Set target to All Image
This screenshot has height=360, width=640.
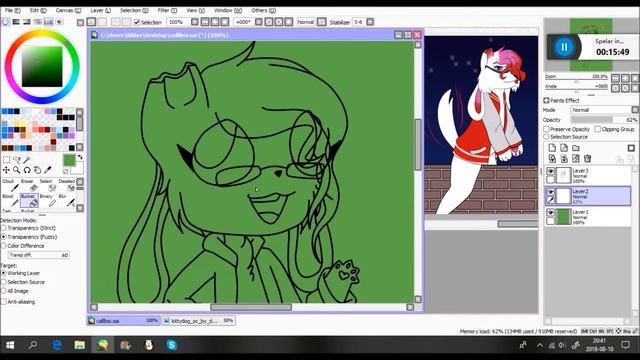(4, 291)
